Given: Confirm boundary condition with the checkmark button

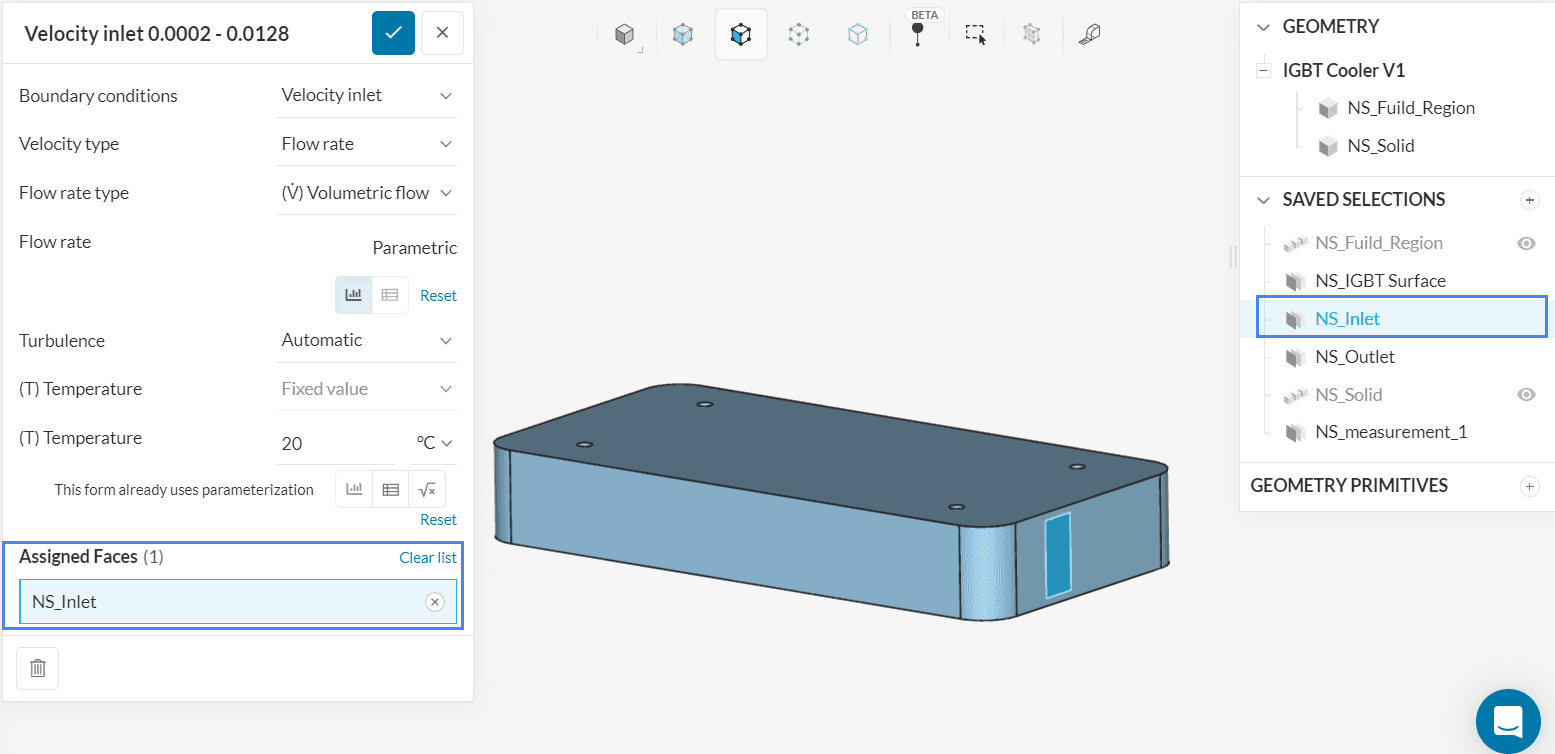Looking at the screenshot, I should (393, 33).
